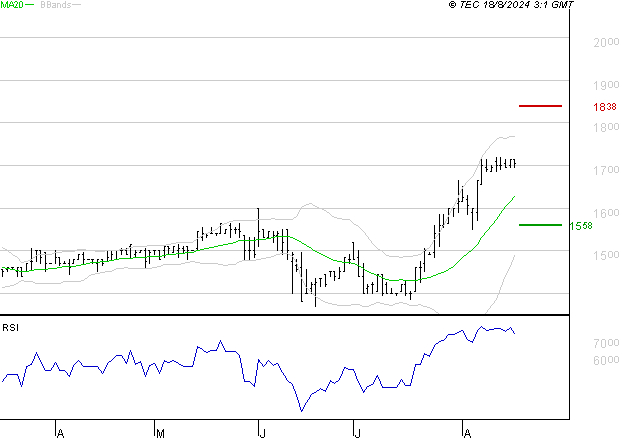Click the second J month axis label
627x440 pixels.
pos(357,434)
